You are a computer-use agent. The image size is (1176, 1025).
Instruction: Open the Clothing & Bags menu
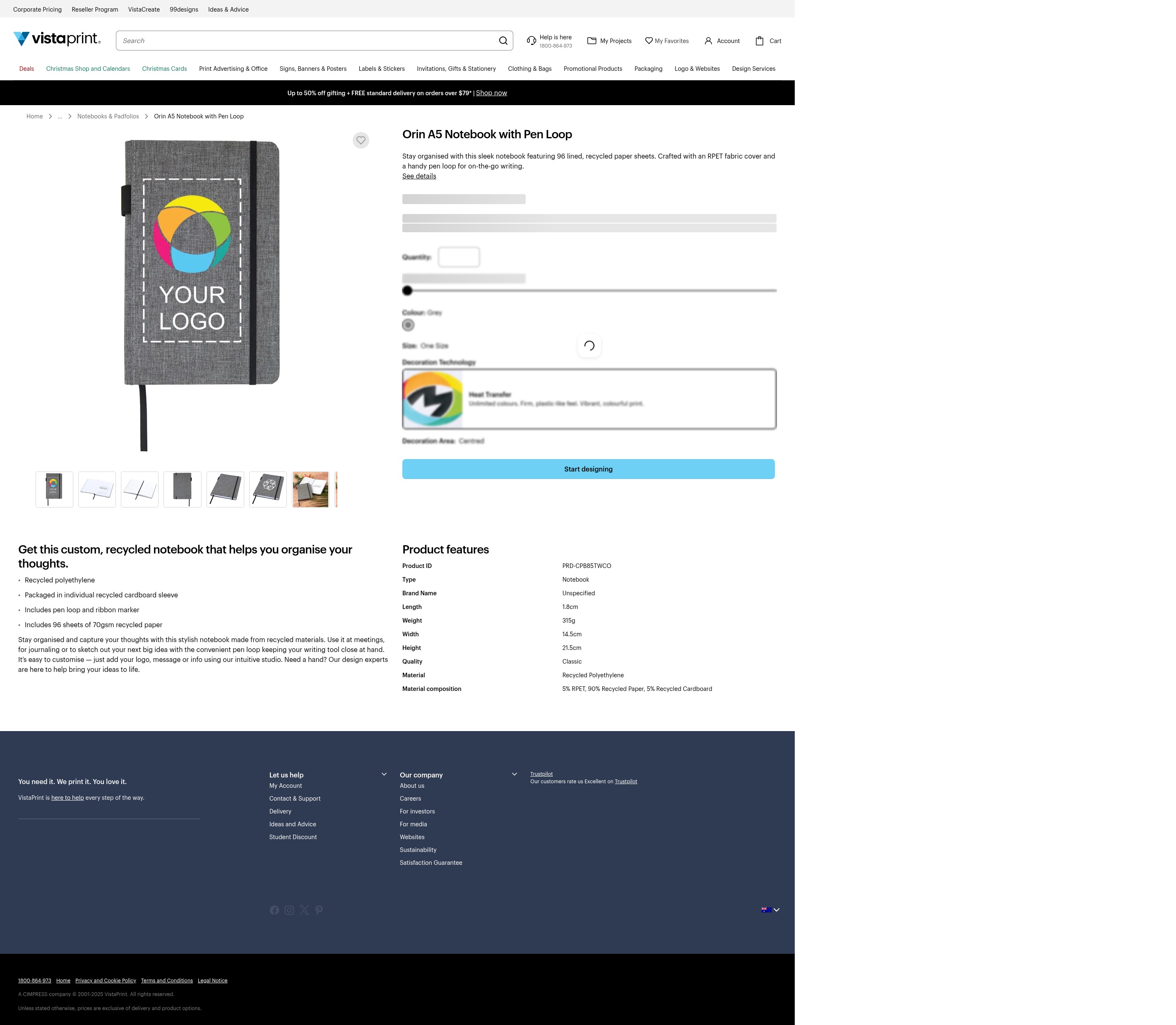point(530,69)
